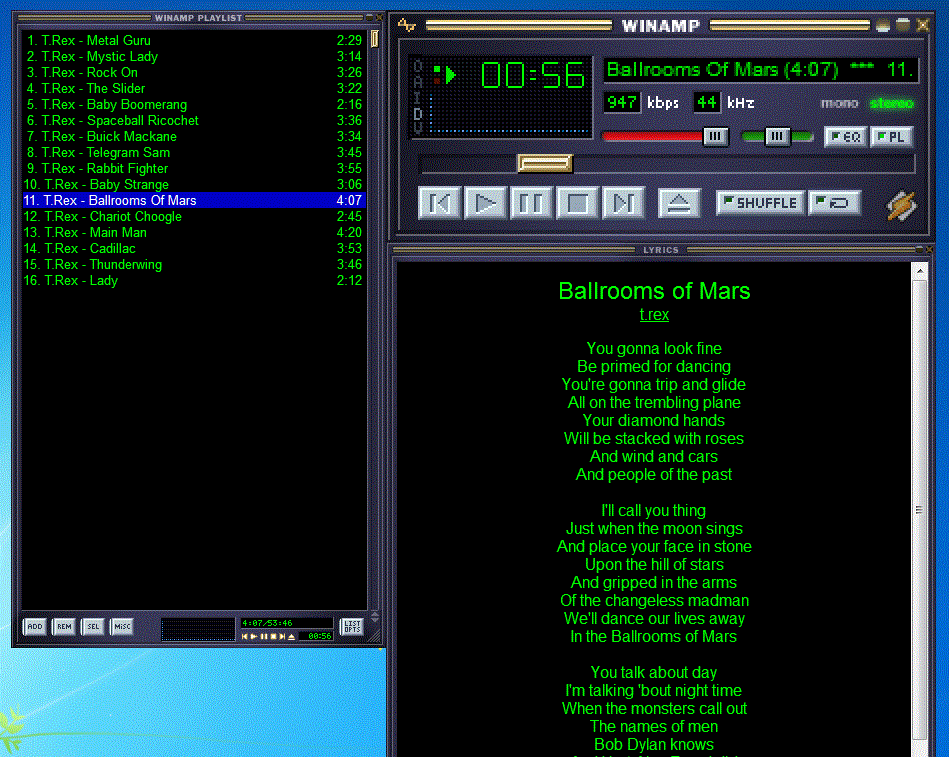
Task: Select playlist track 2 Mystic Lady
Action: [194, 56]
